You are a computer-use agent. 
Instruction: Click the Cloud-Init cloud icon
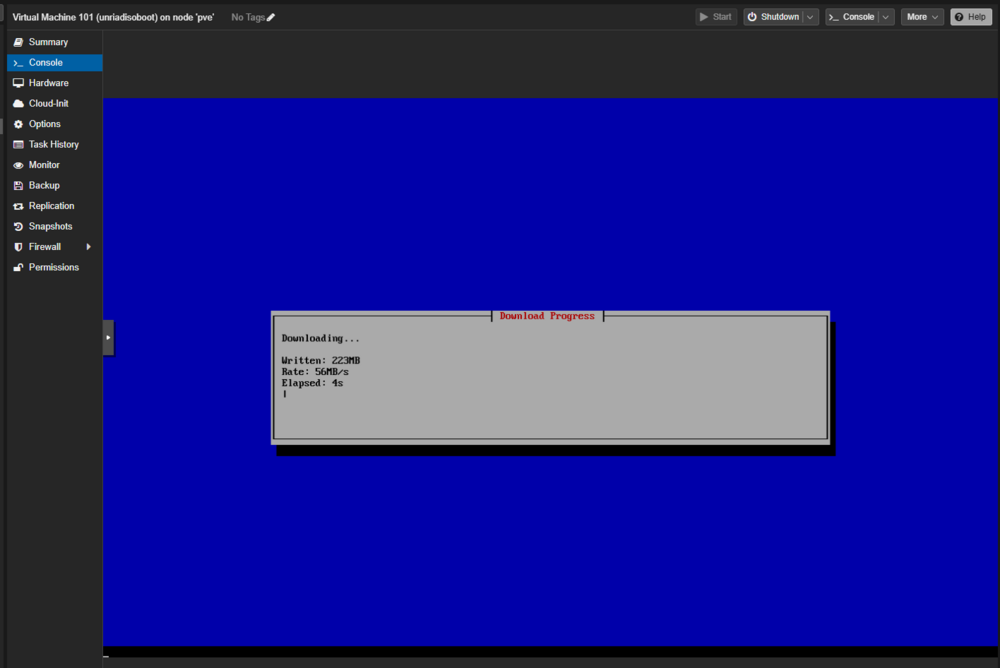[18, 103]
